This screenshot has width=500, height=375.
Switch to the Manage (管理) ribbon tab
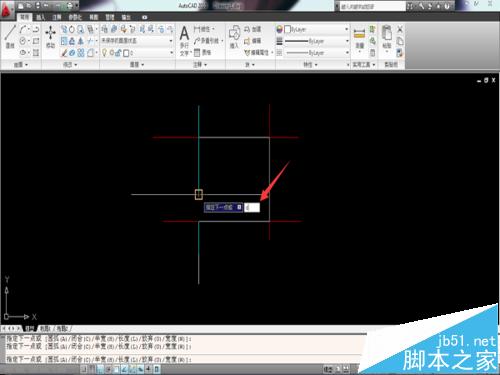[110, 17]
